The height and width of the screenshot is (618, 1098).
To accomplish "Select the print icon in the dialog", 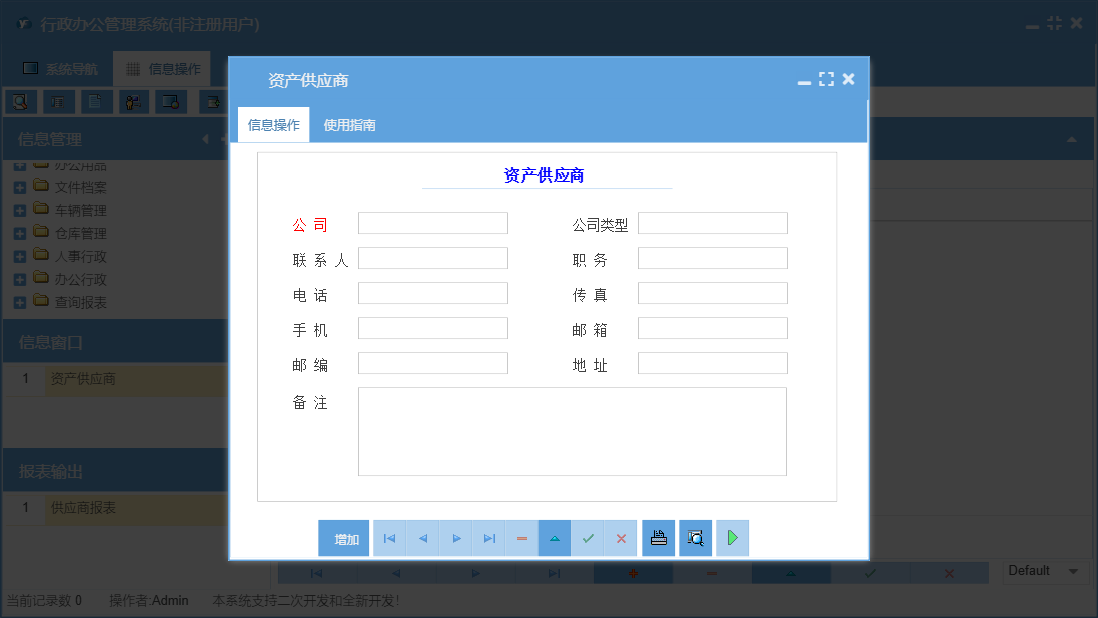I will click(658, 538).
